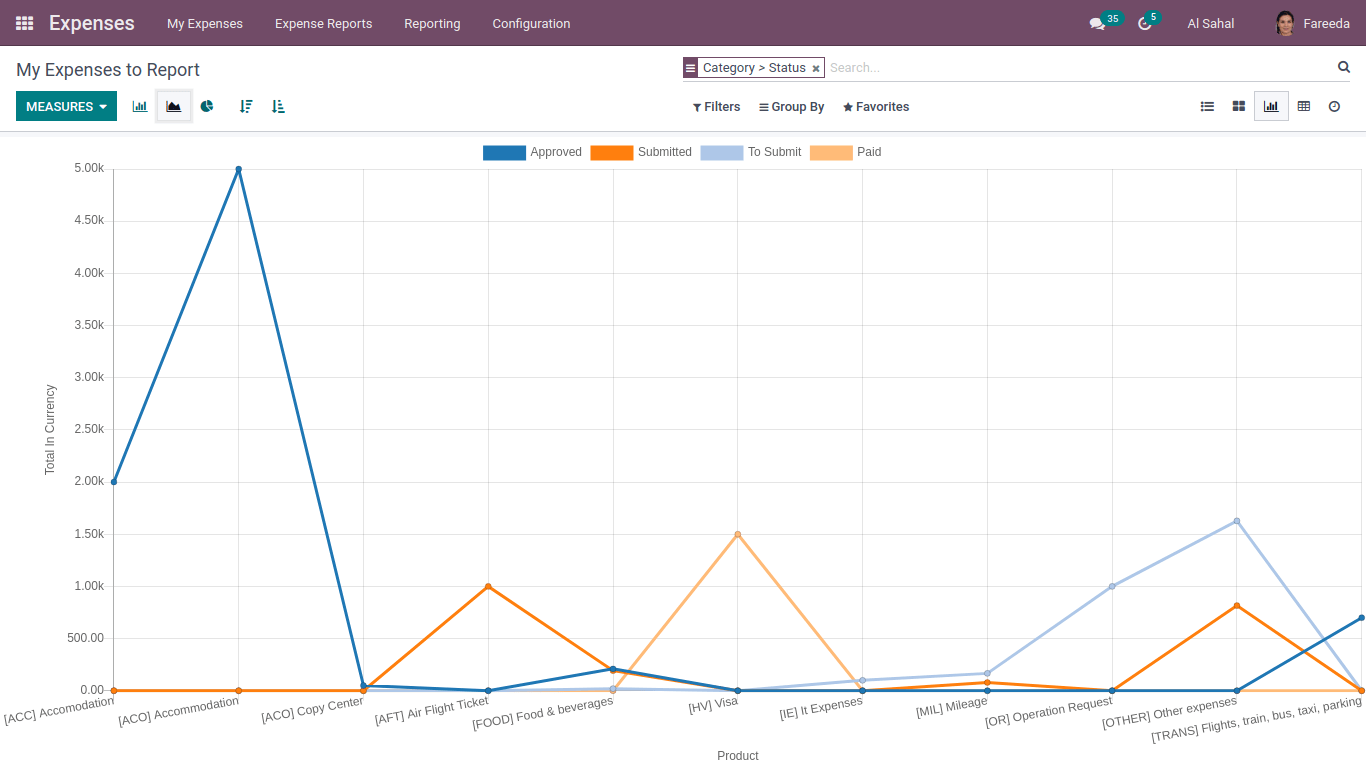Open the Configuration menu
Viewport: 1366px width, 768px height.
(x=531, y=23)
